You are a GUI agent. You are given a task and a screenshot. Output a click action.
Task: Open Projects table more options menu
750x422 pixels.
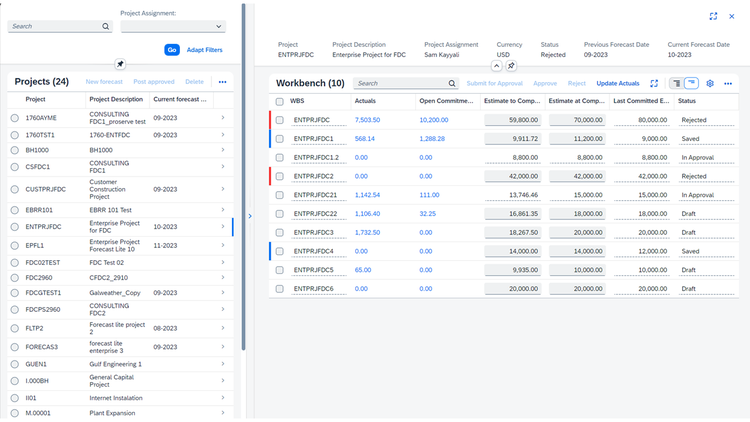click(x=222, y=82)
